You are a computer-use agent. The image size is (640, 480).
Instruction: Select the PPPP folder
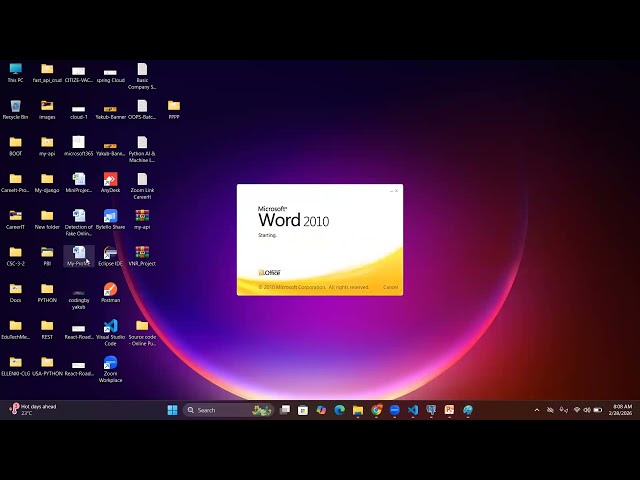click(174, 110)
